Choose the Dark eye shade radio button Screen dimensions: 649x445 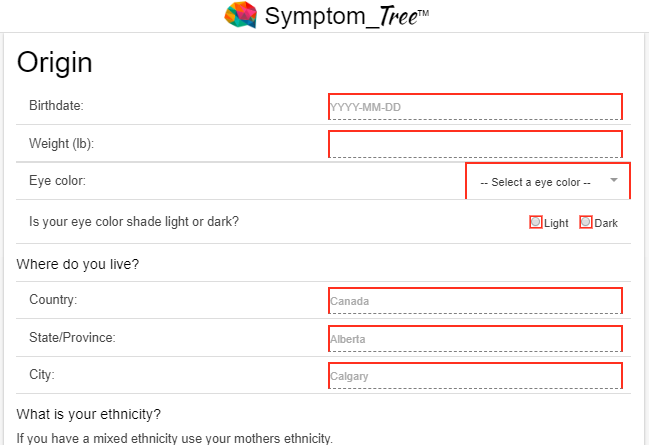586,222
